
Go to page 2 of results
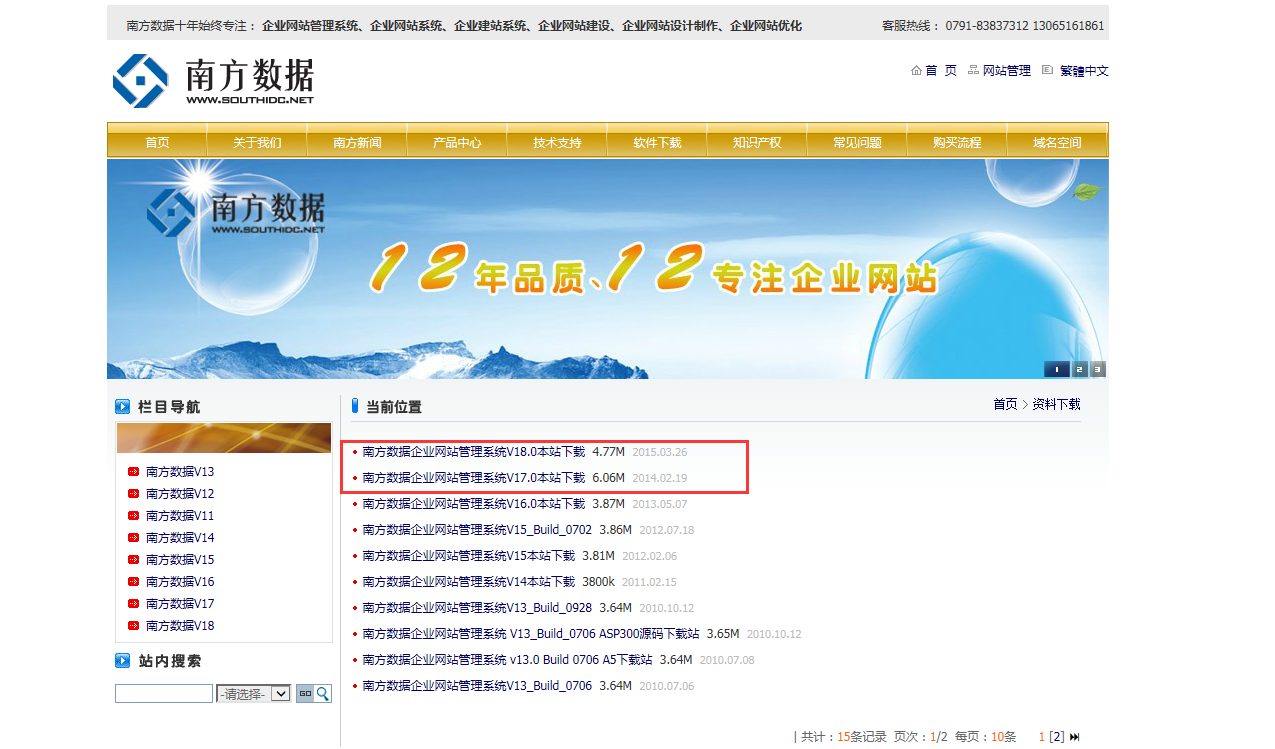point(1057,737)
